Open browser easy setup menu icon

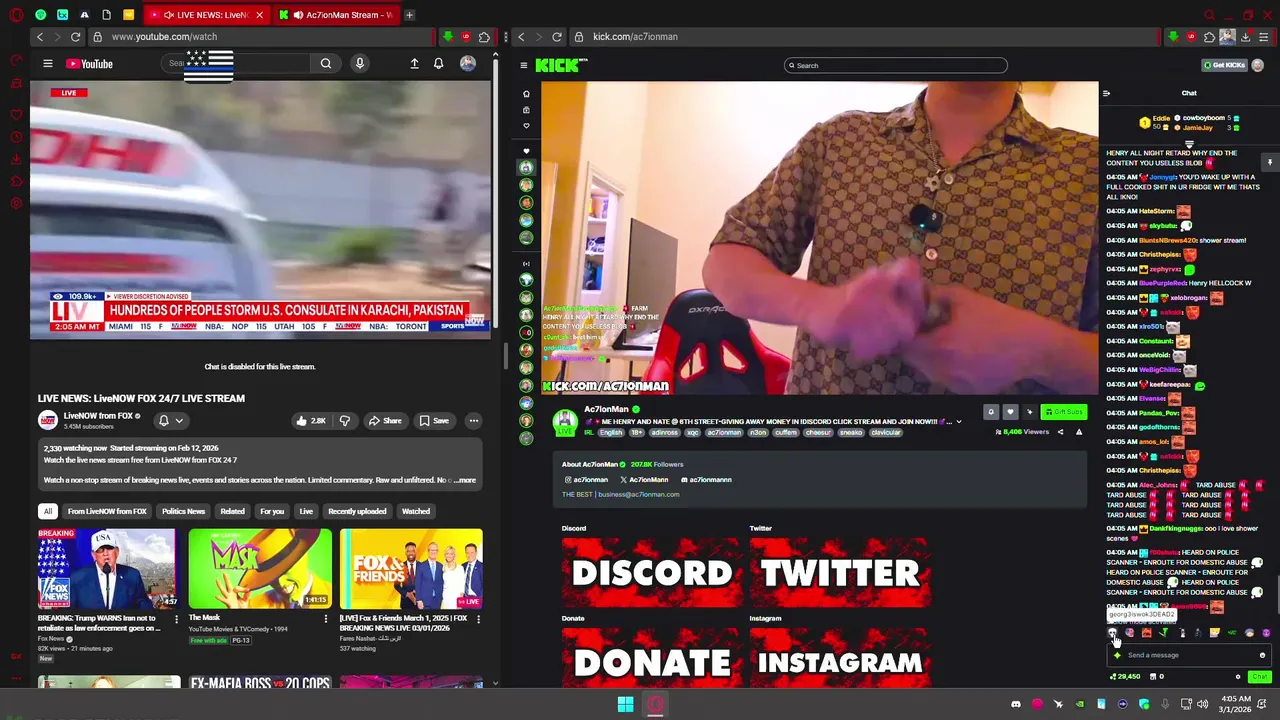(1265, 37)
